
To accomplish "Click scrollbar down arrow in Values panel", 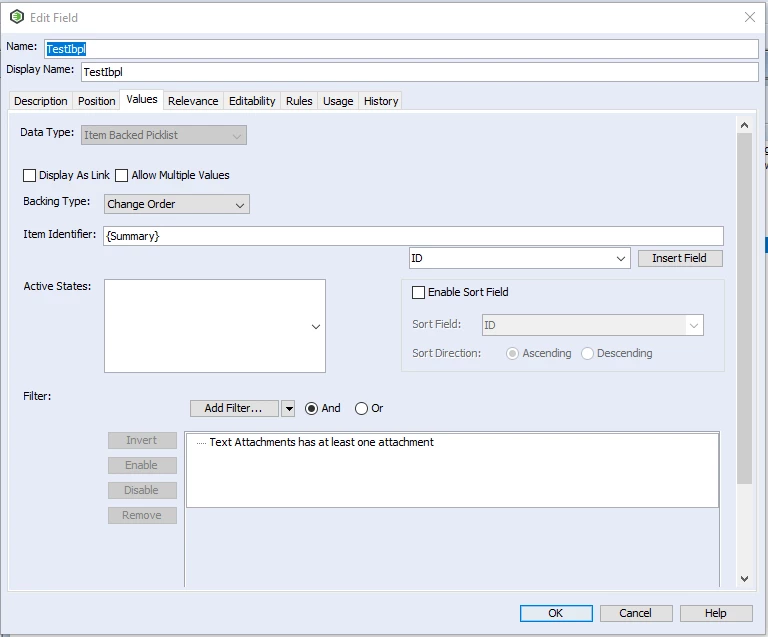I will coord(744,579).
